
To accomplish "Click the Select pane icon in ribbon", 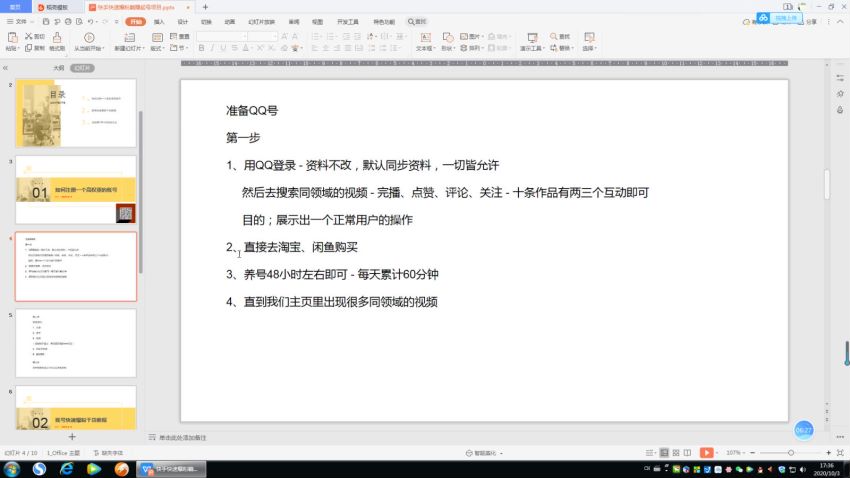I will 589,37.
